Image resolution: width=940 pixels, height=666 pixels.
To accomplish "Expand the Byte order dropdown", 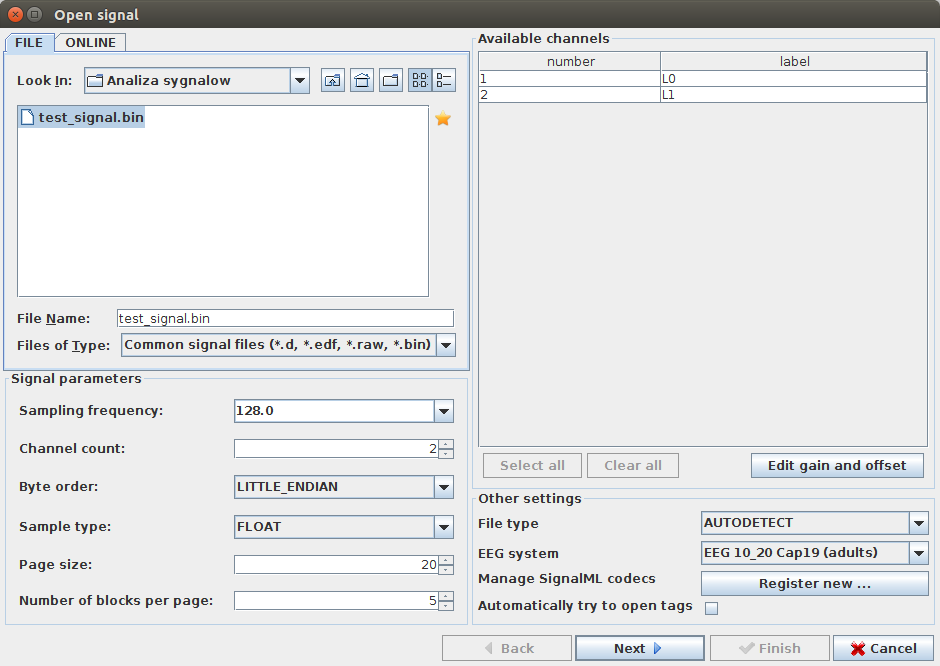I will [x=444, y=487].
